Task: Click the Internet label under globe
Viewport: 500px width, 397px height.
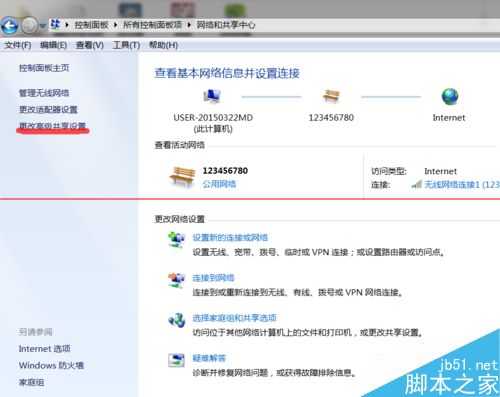Action: [449, 118]
